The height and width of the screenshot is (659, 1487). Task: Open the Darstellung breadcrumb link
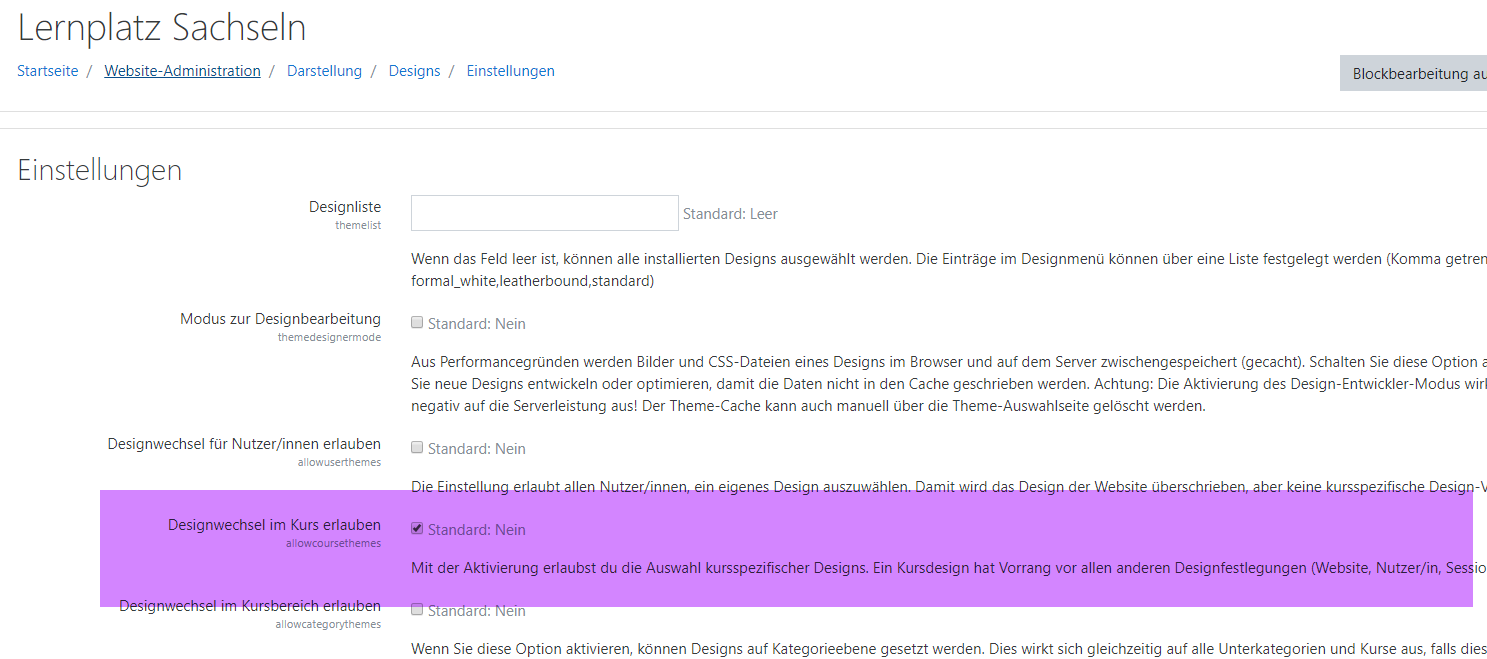[x=324, y=71]
